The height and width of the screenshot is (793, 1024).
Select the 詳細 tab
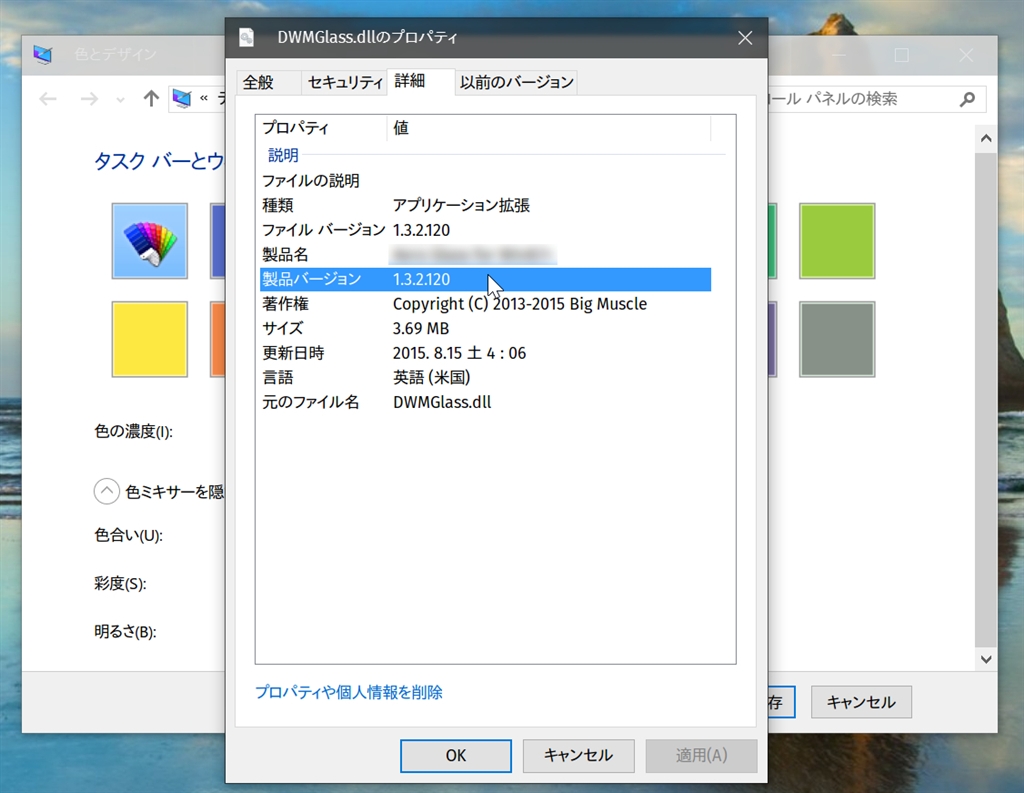[421, 81]
